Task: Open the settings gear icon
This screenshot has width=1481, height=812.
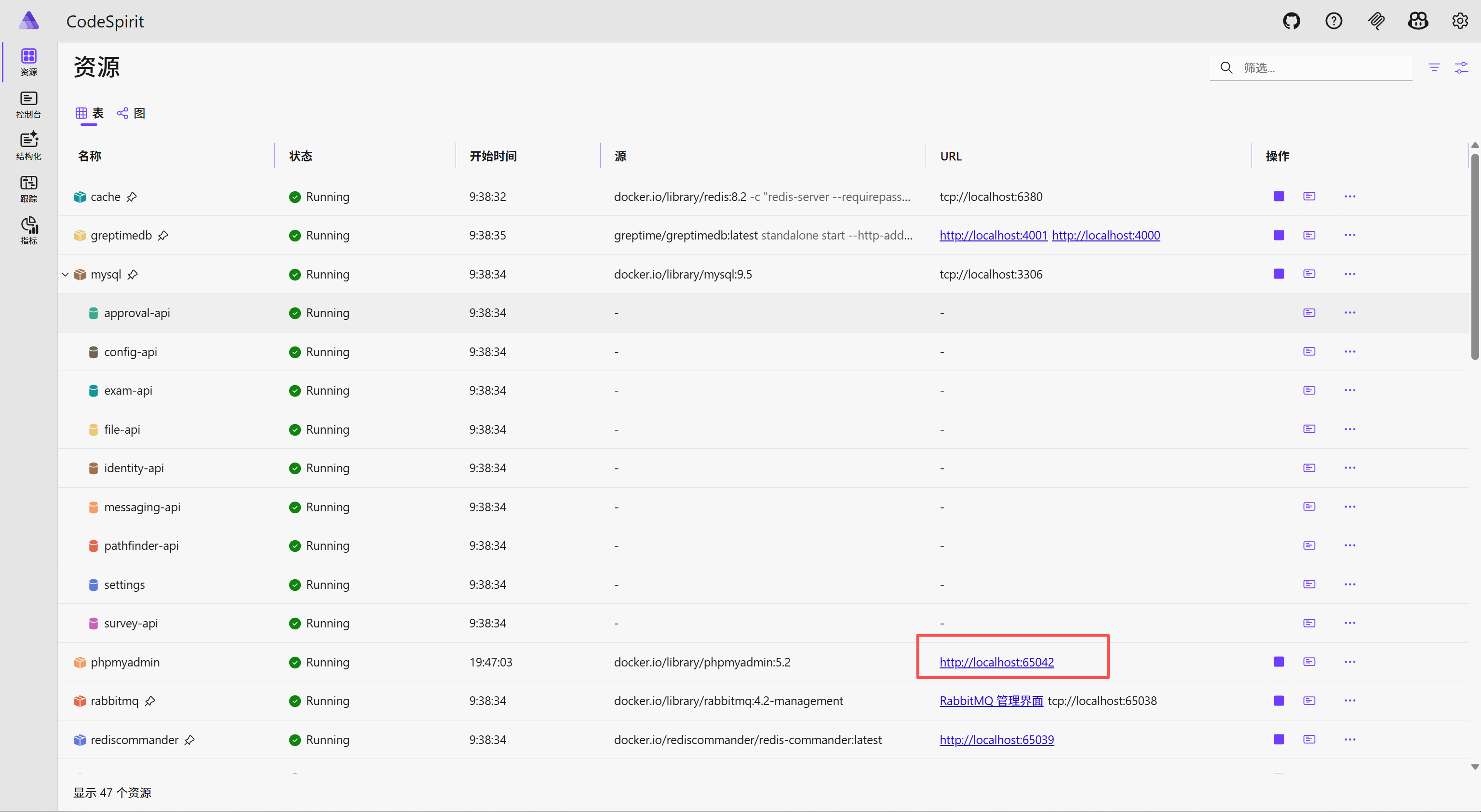Action: (1460, 21)
